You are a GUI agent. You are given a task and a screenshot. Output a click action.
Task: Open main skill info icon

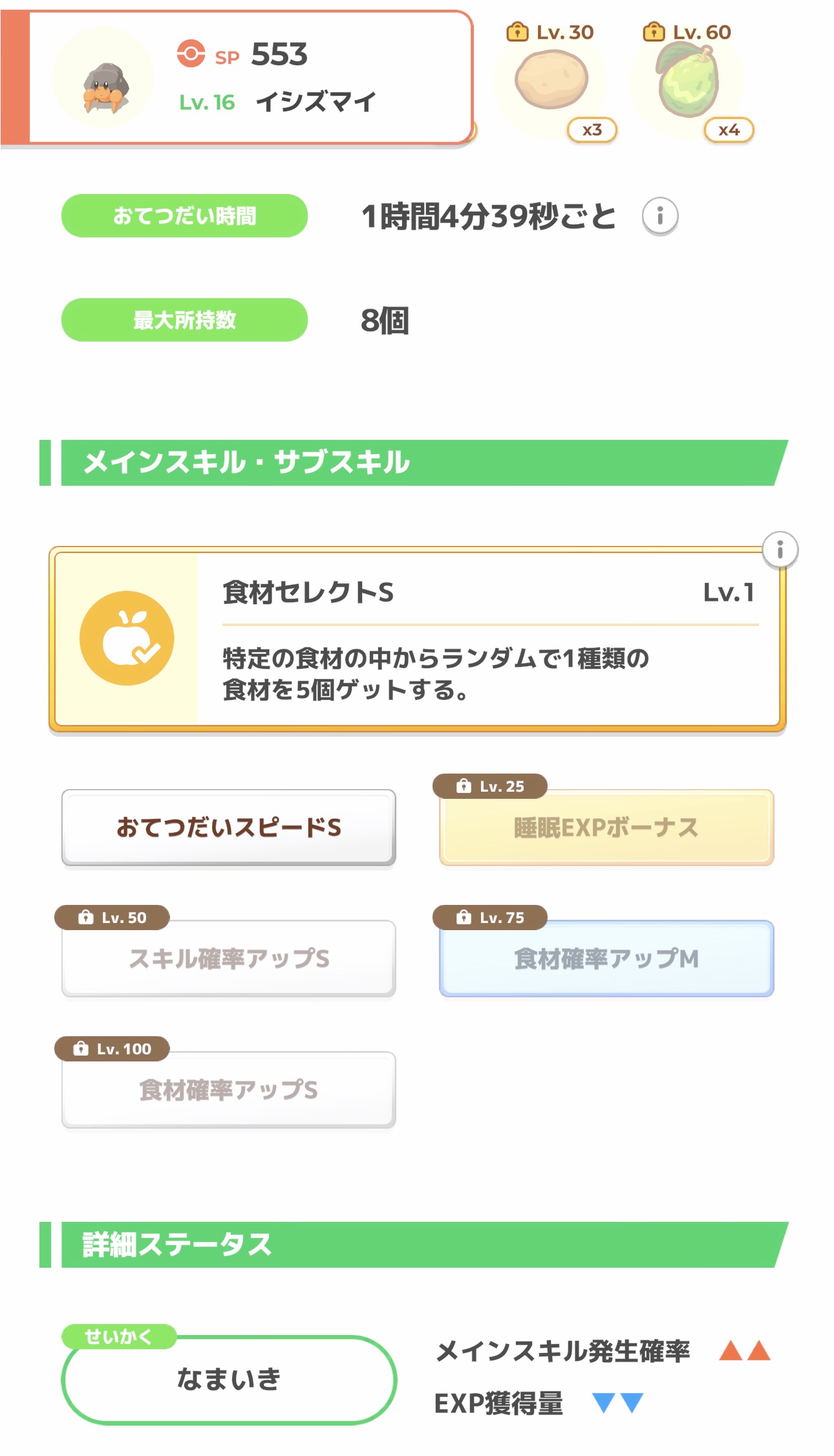780,550
